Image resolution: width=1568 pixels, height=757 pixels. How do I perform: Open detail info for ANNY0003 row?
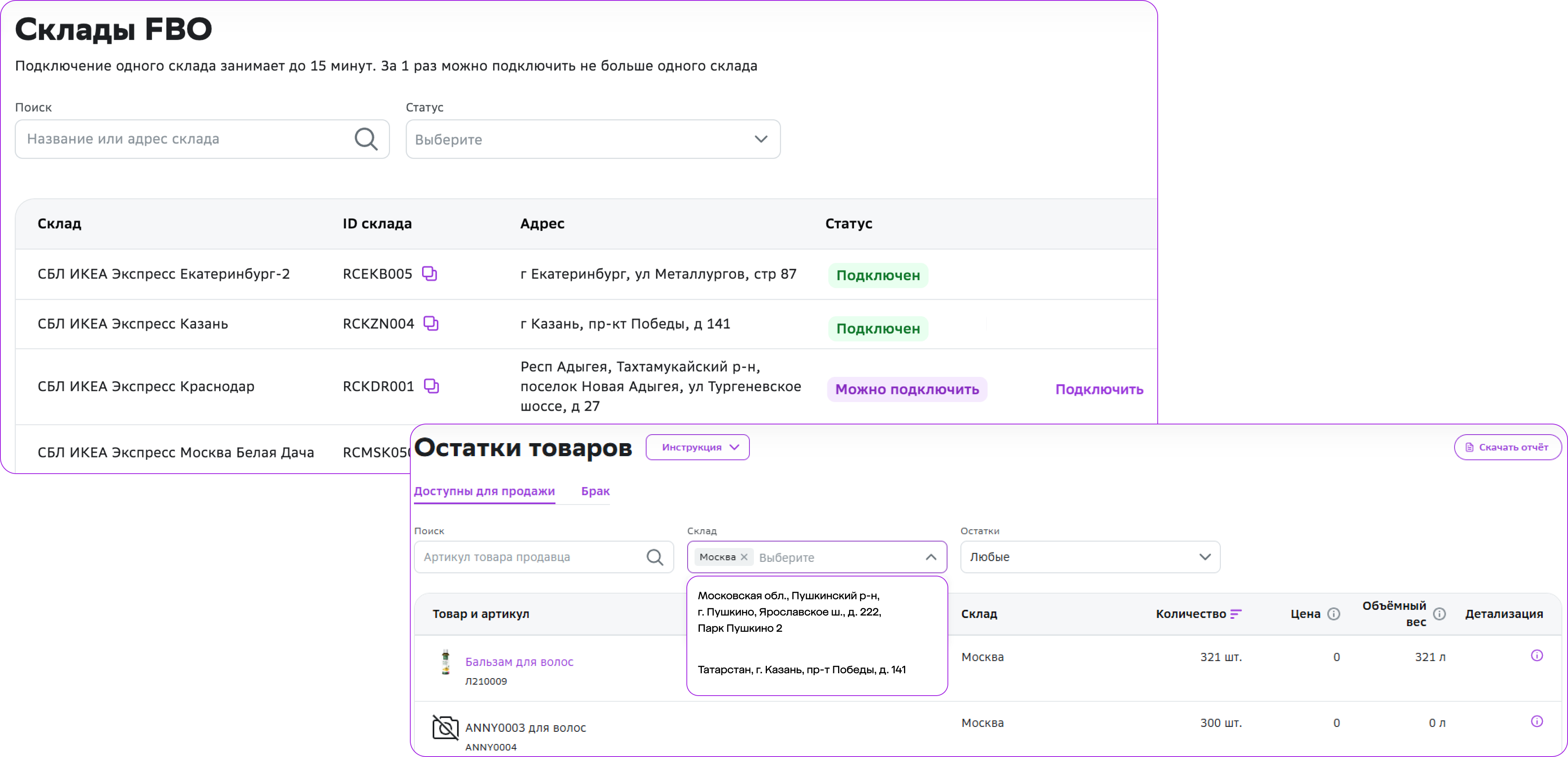[x=1537, y=721]
